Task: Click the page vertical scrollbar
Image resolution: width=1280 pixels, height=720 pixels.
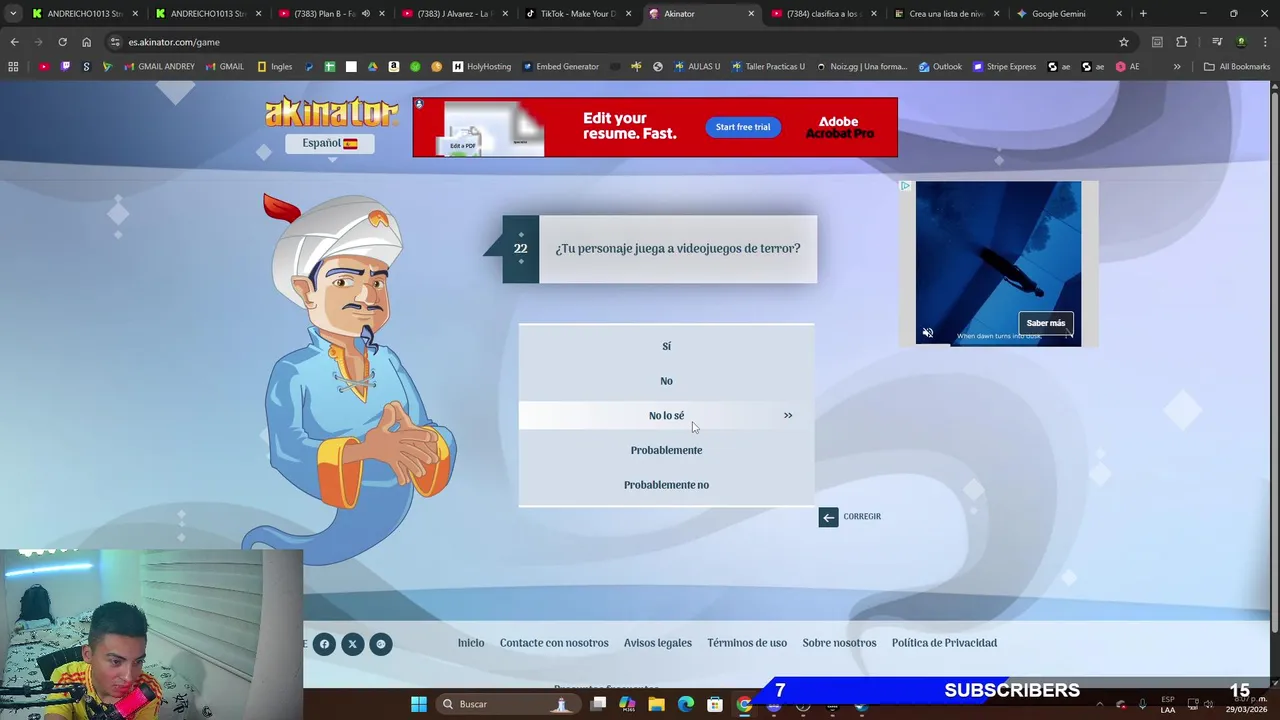Action: (1274, 360)
